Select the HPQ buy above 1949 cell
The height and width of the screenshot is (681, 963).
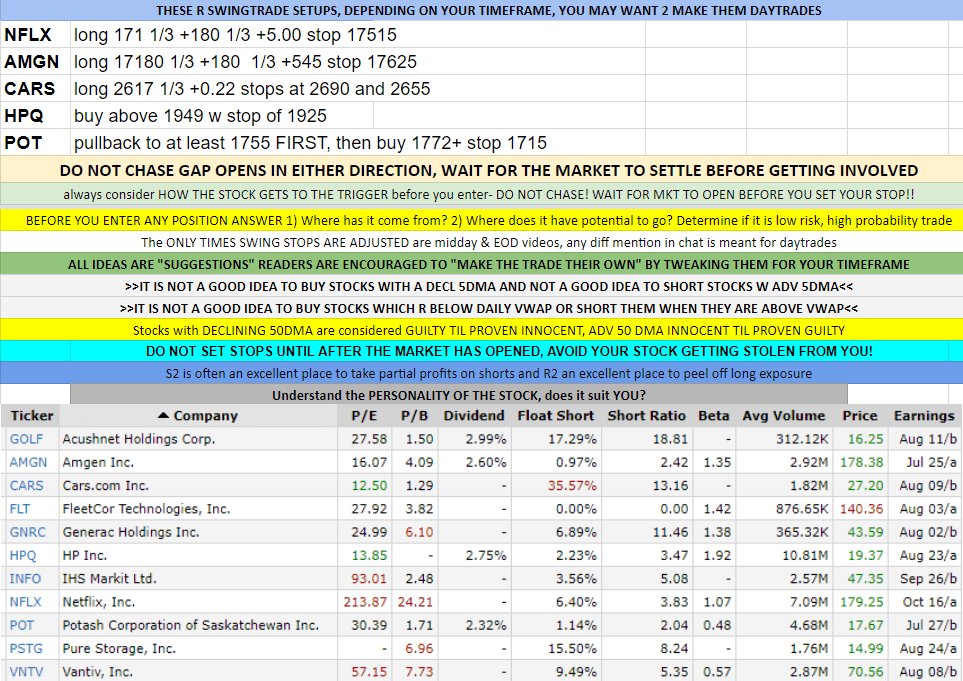200,116
